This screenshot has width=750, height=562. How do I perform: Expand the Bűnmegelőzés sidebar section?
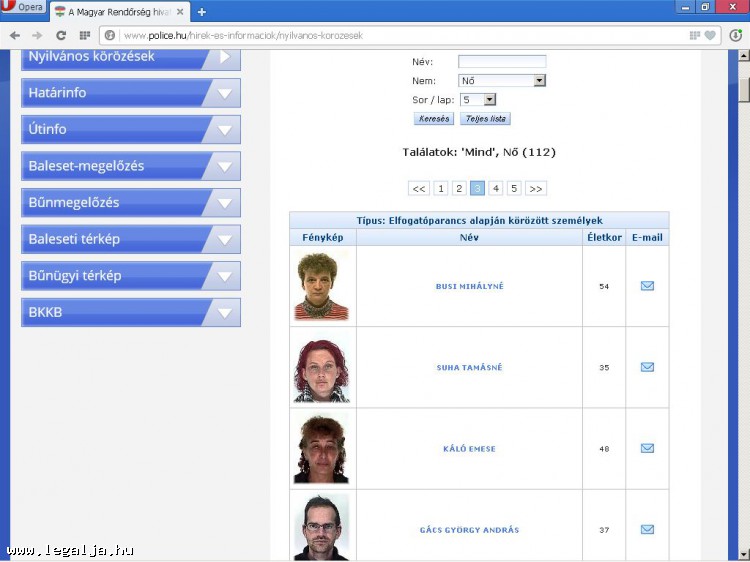pos(130,203)
